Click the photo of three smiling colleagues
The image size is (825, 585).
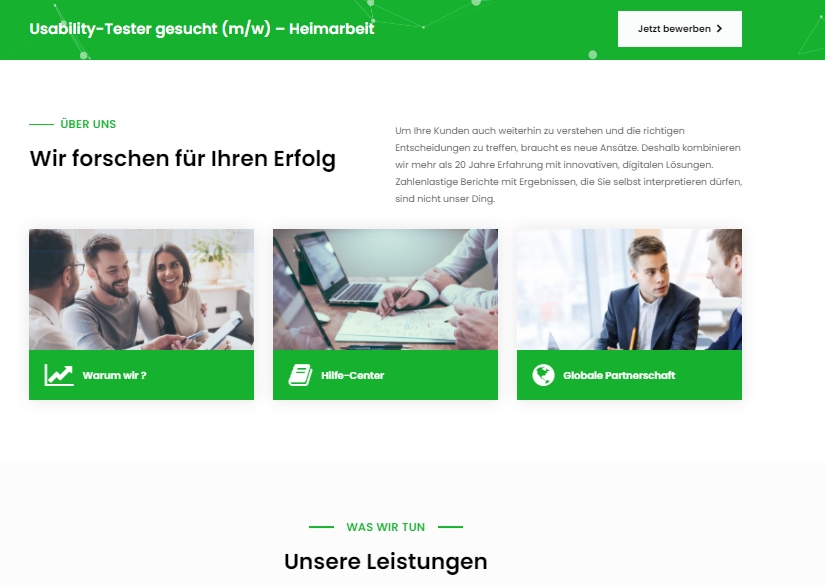click(x=142, y=289)
